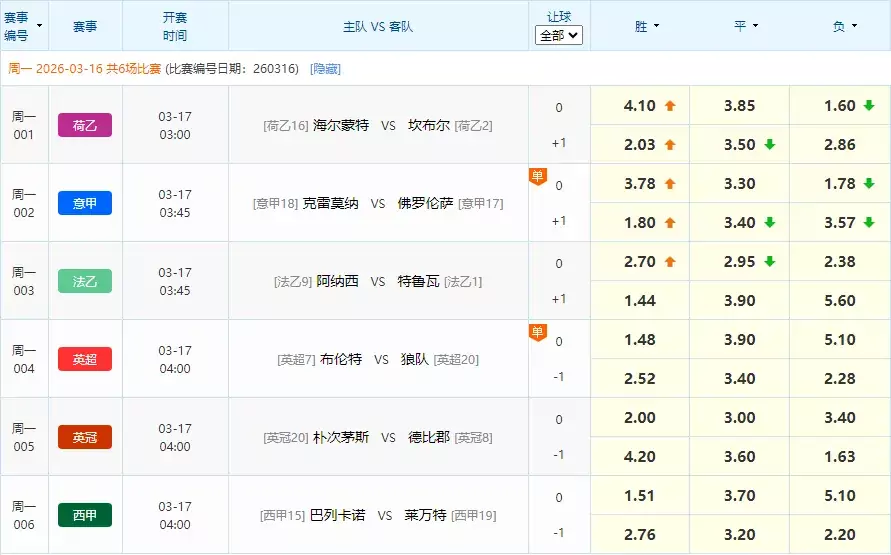Click away team name 德比郡
891x555 pixels.
pyautogui.click(x=428, y=437)
